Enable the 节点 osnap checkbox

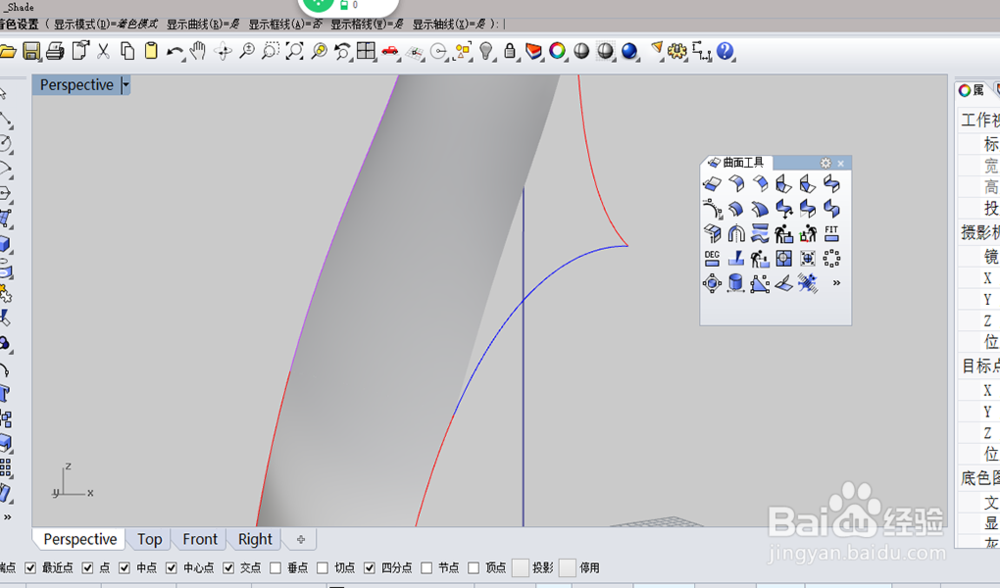point(427,568)
